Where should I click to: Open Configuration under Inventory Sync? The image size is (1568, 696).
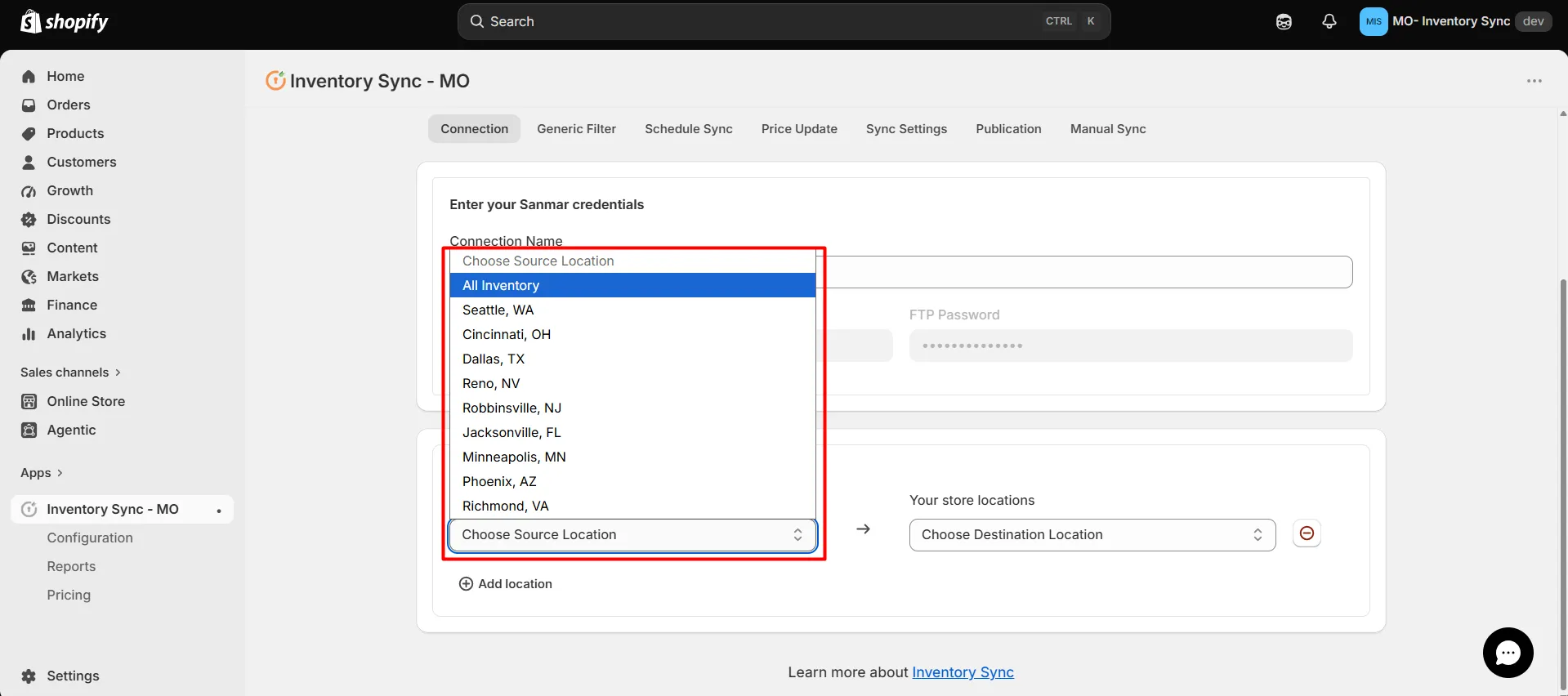90,538
